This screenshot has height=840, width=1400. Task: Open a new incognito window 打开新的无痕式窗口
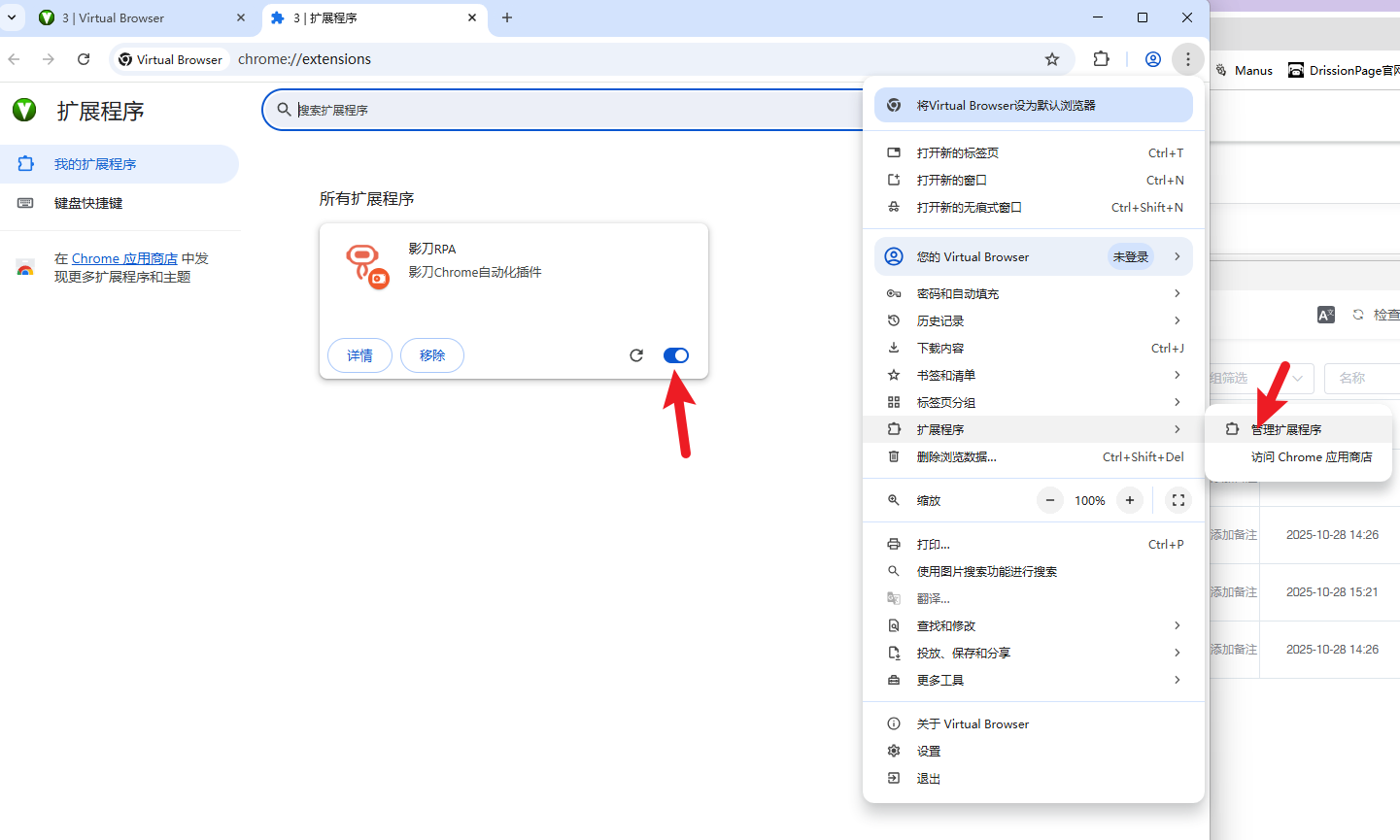pyautogui.click(x=1034, y=207)
